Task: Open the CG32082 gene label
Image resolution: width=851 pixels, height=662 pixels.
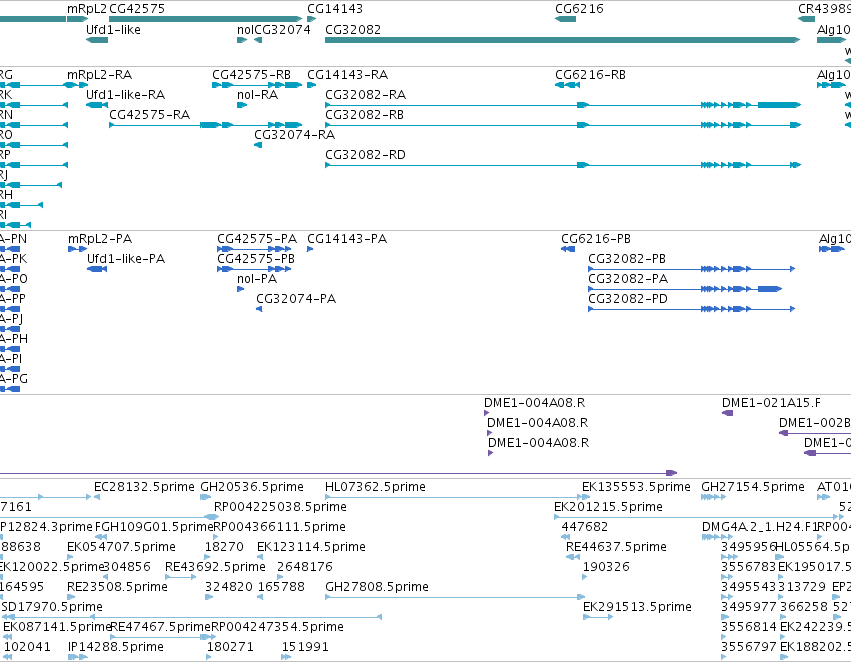Action: tap(353, 29)
